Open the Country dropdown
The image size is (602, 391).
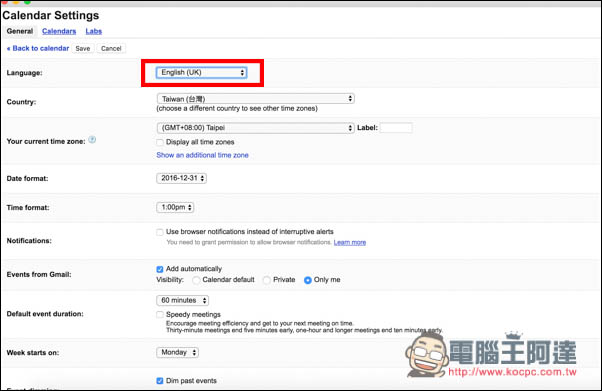(x=255, y=99)
